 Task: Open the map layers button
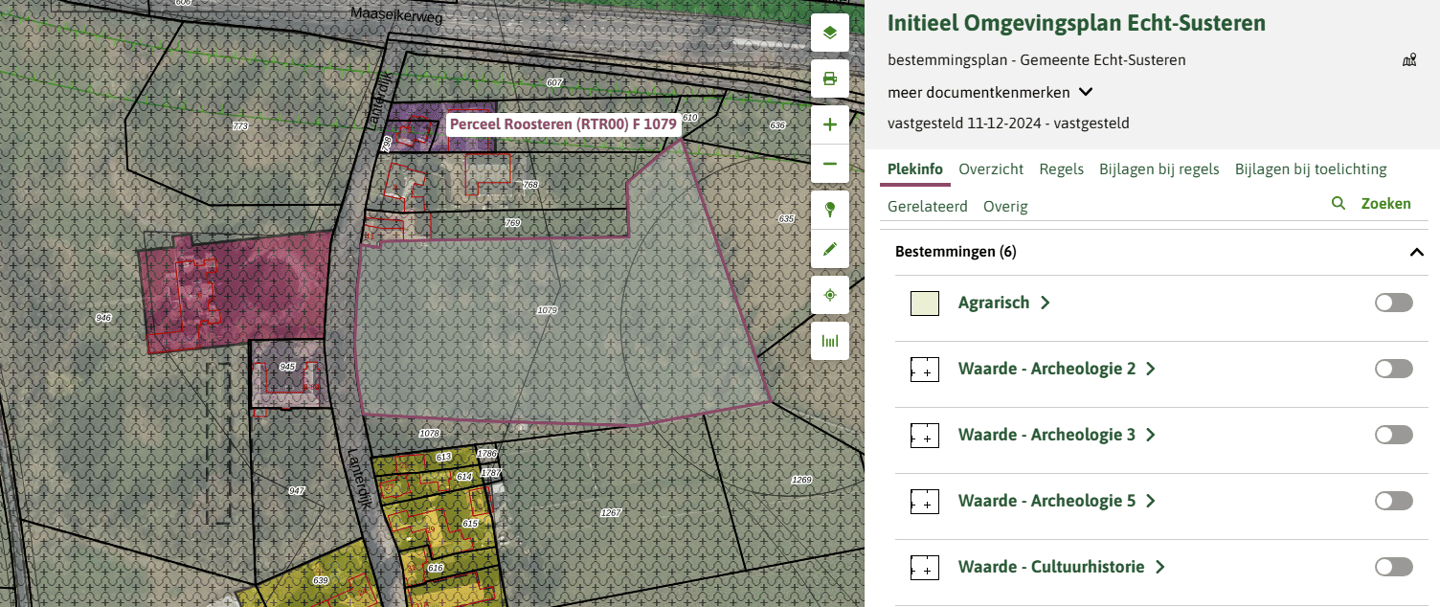pyautogui.click(x=829, y=33)
